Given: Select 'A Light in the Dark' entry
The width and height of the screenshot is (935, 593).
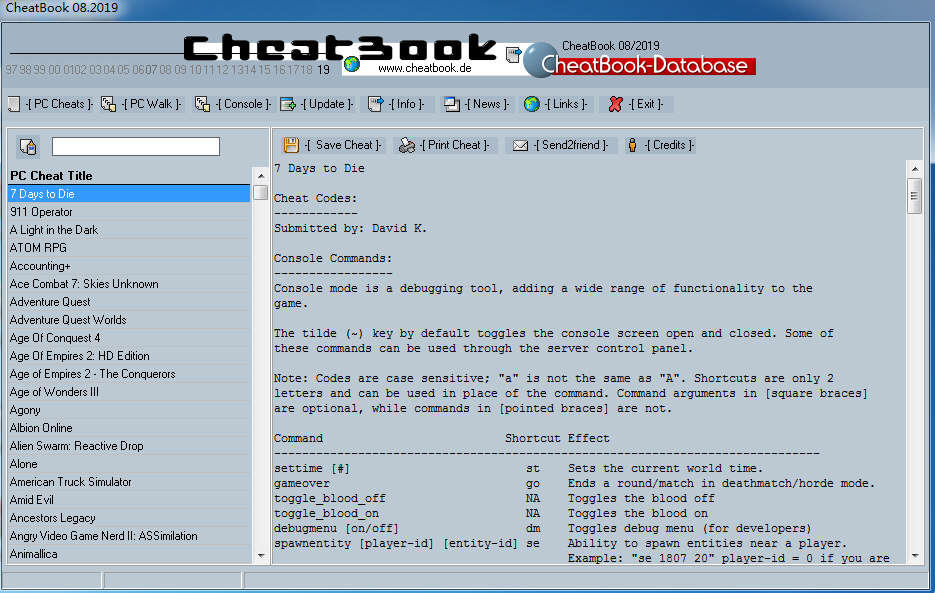Looking at the screenshot, I should coord(129,230).
